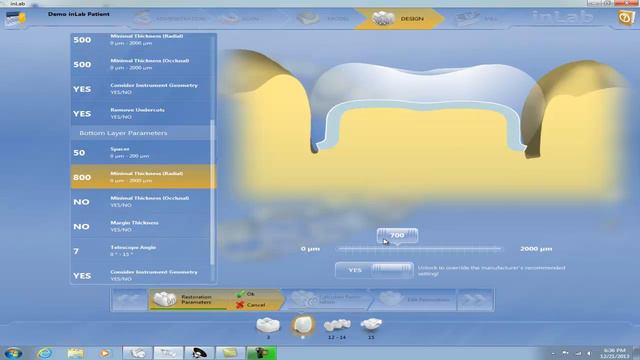The width and height of the screenshot is (640, 360).
Task: Launch Internet Explorer from taskbar
Action: coord(44,353)
